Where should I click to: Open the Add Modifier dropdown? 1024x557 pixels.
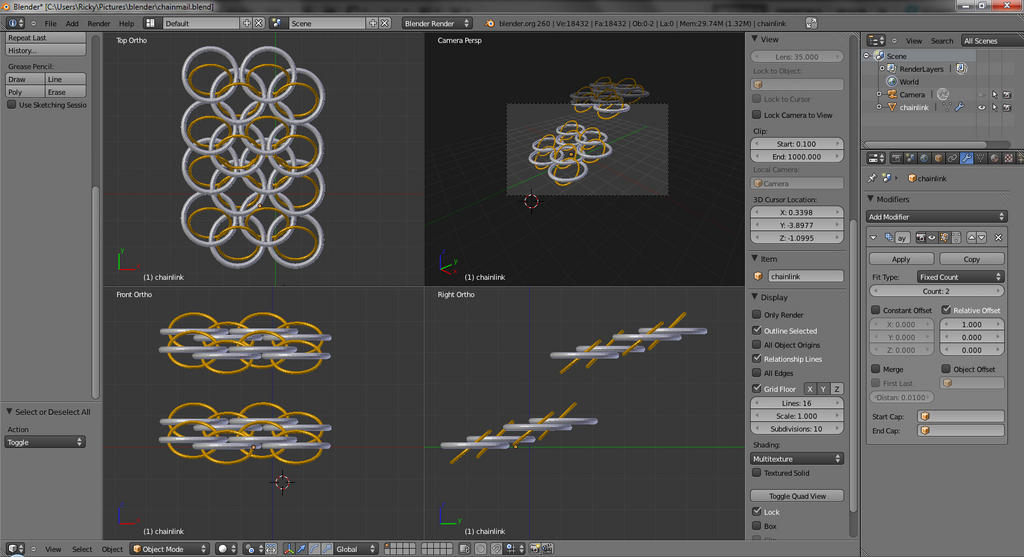[936, 217]
